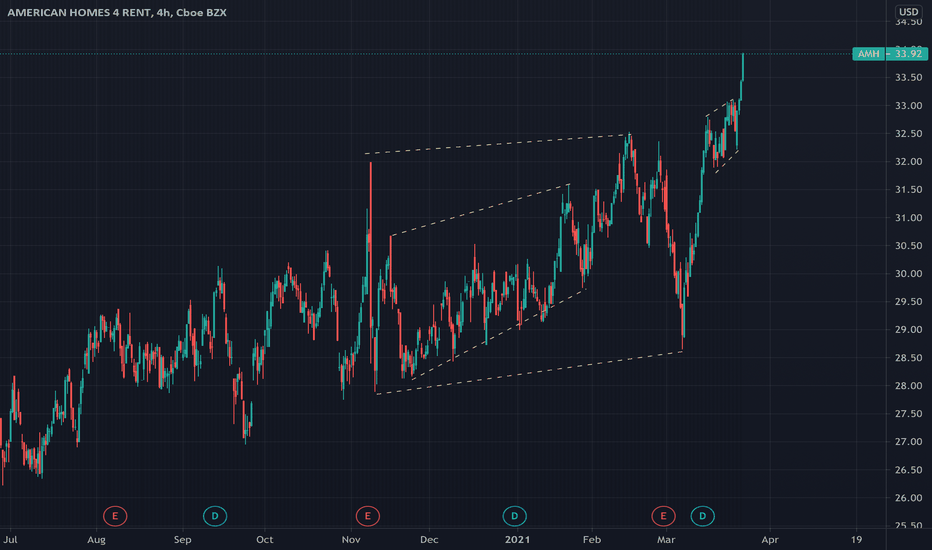
Task: Open the Dividend D marker above 2021
Action: [x=514, y=516]
